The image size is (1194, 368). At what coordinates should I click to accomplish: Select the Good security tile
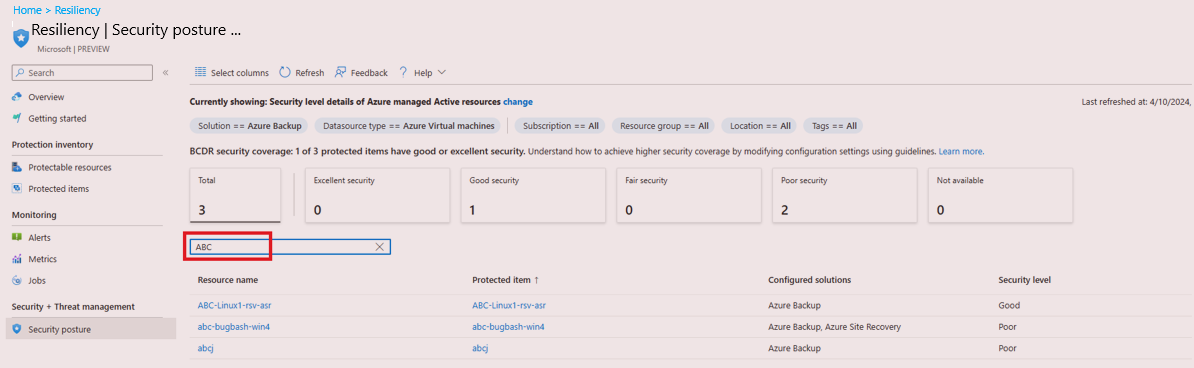[x=534, y=196]
